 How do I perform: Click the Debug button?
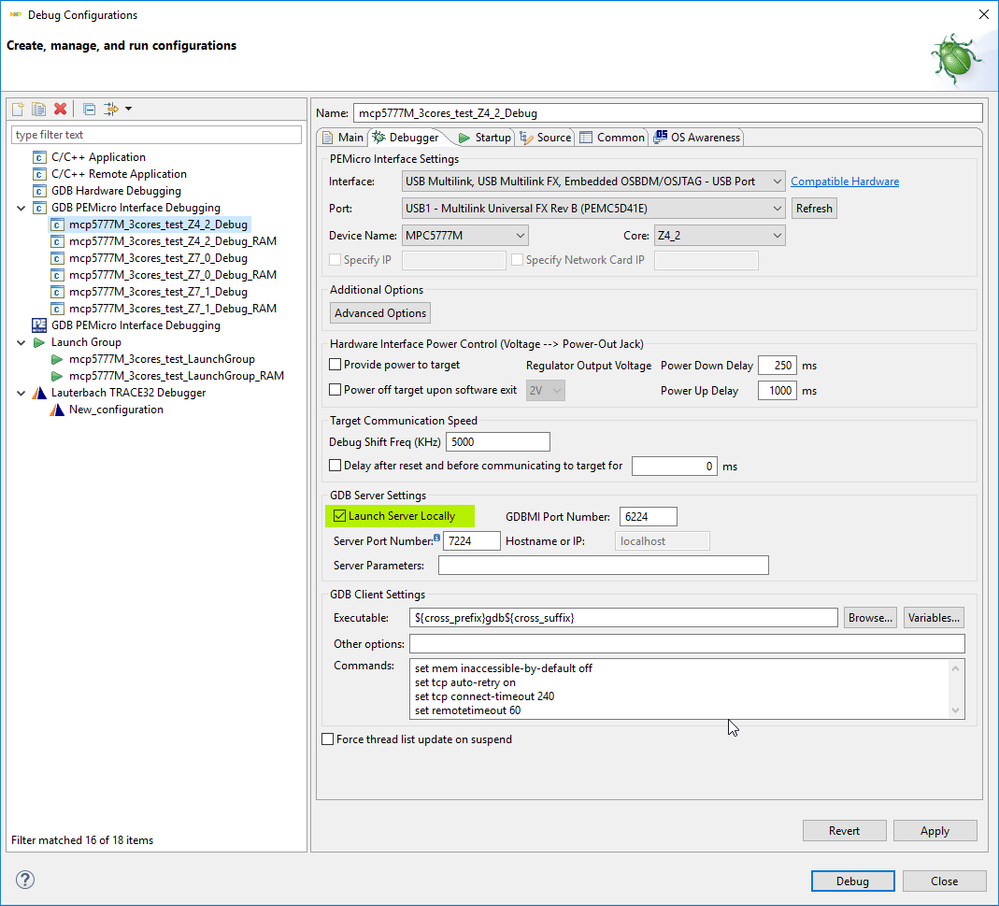click(852, 881)
